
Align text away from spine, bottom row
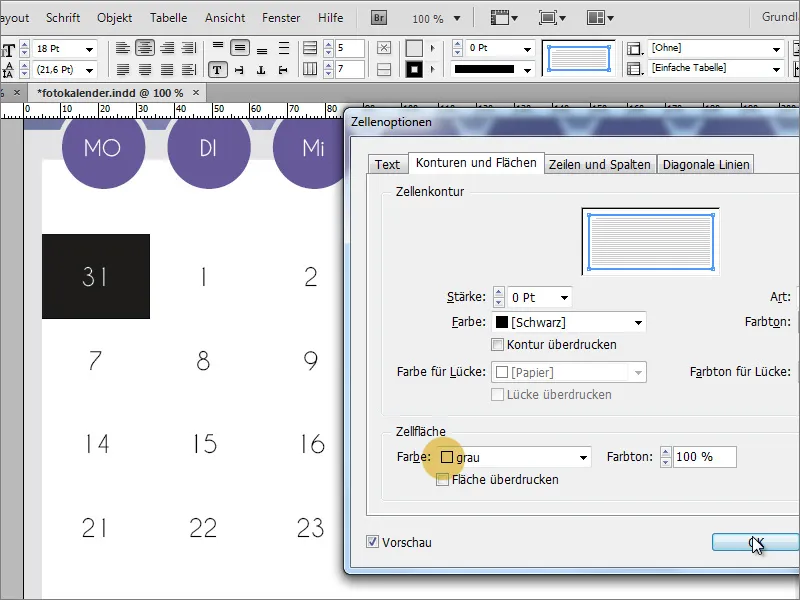click(189, 69)
